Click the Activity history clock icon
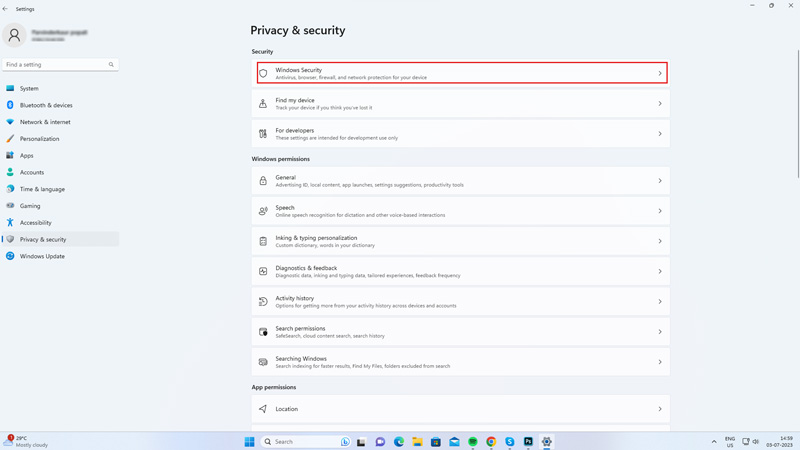 tap(263, 302)
